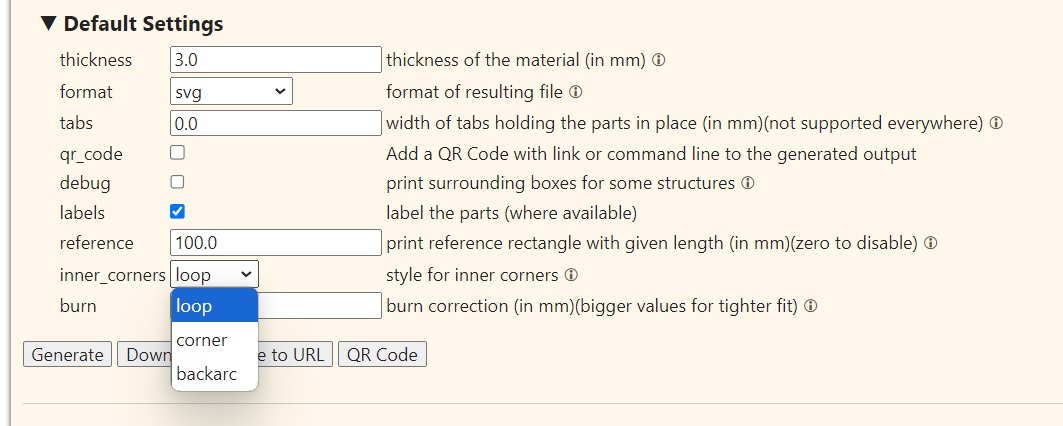Click info icon beside format description
Viewport: 1063px width, 426px height.
pyautogui.click(x=576, y=92)
